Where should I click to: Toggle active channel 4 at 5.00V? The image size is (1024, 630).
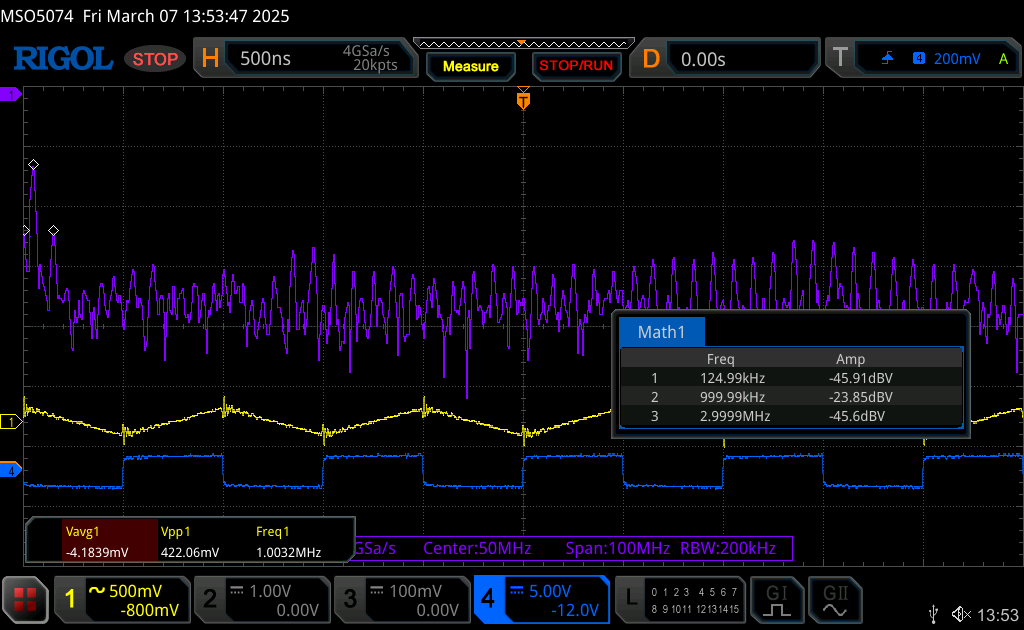click(540, 600)
